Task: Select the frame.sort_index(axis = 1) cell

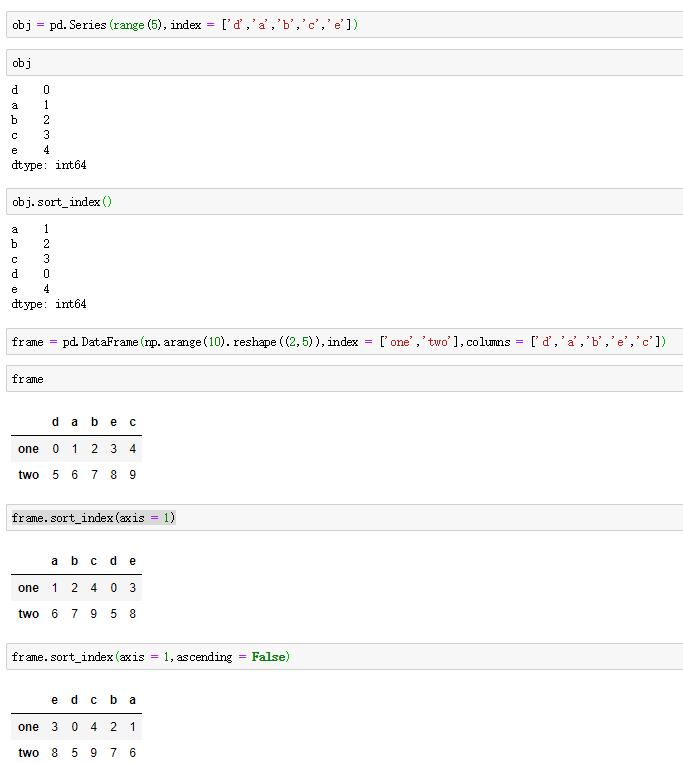Action: coord(344,517)
